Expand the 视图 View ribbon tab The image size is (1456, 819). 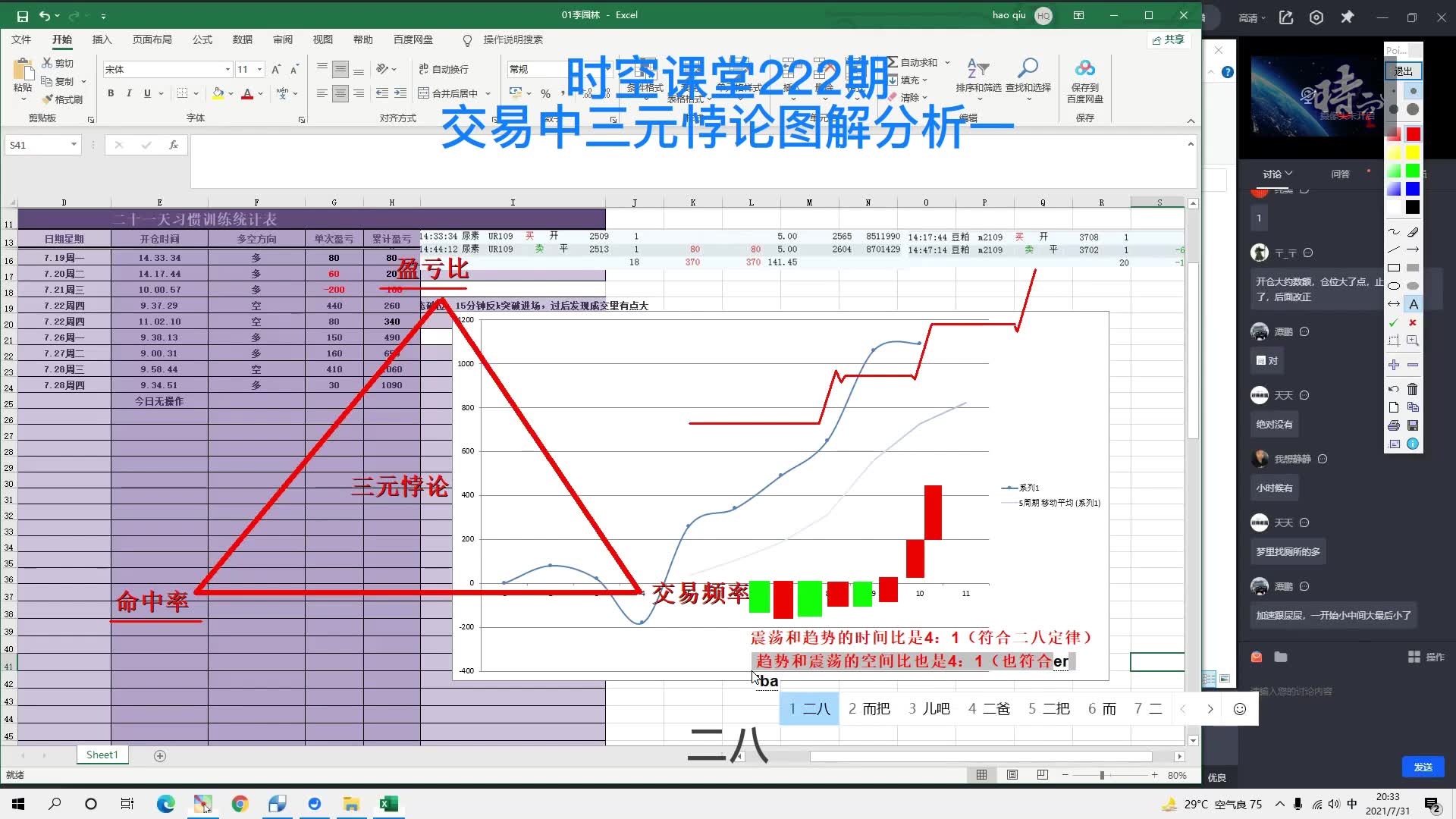tap(322, 39)
